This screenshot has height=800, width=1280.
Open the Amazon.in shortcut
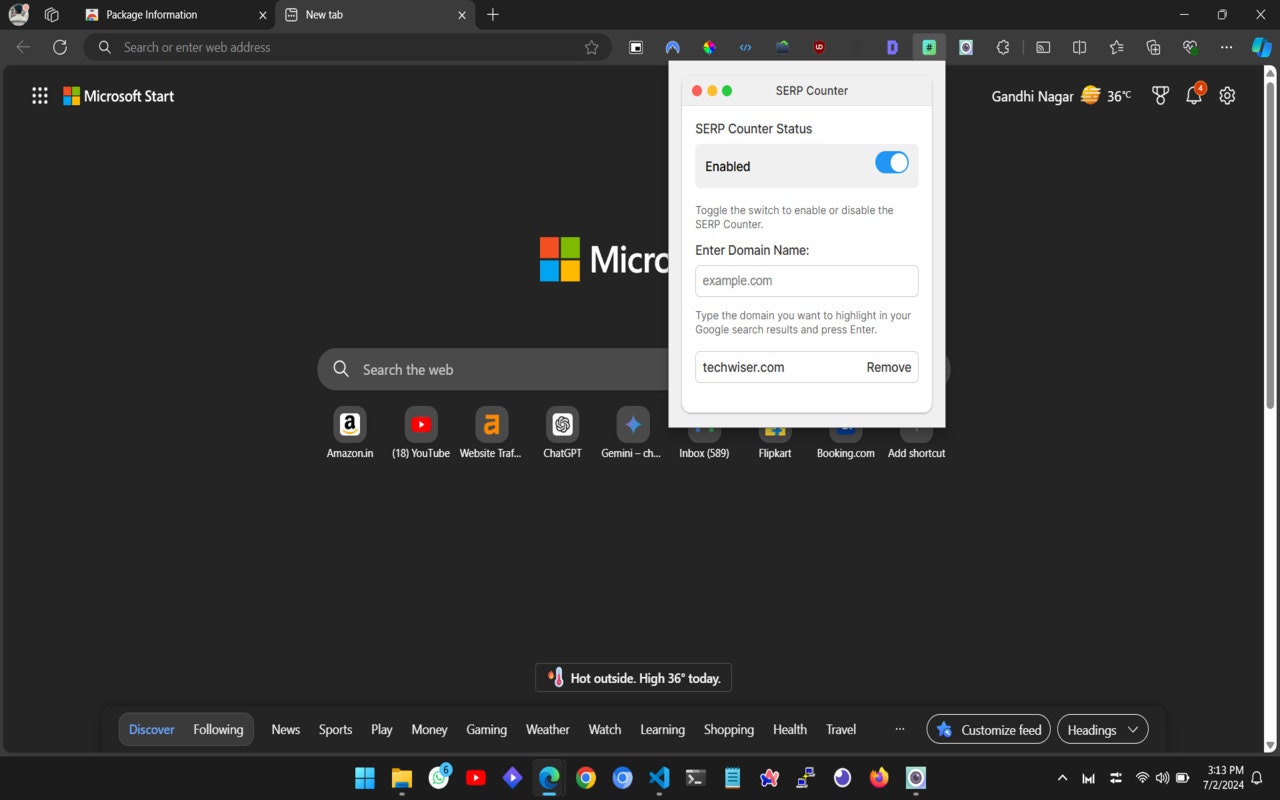pos(350,432)
